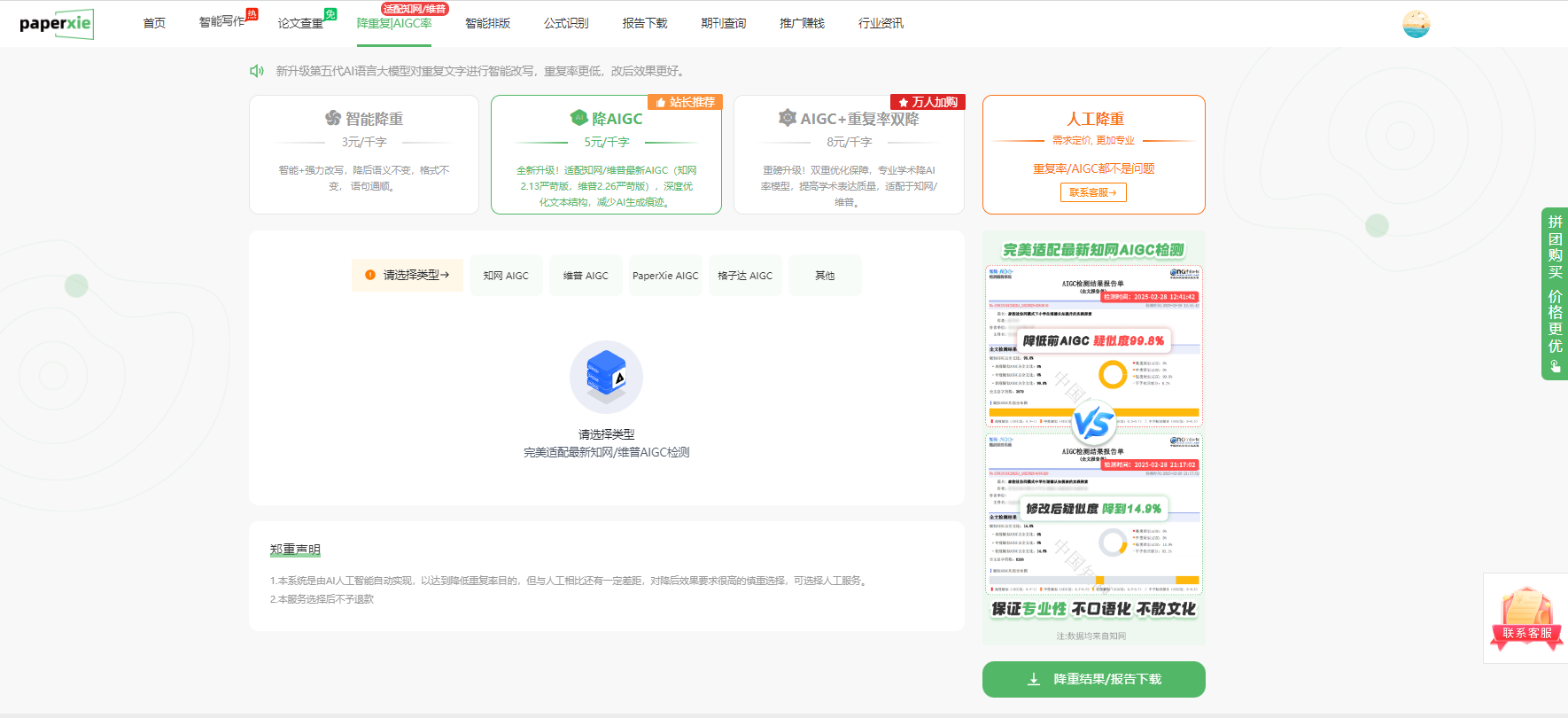
Task: Open 智能写作 menu item
Action: [x=221, y=21]
